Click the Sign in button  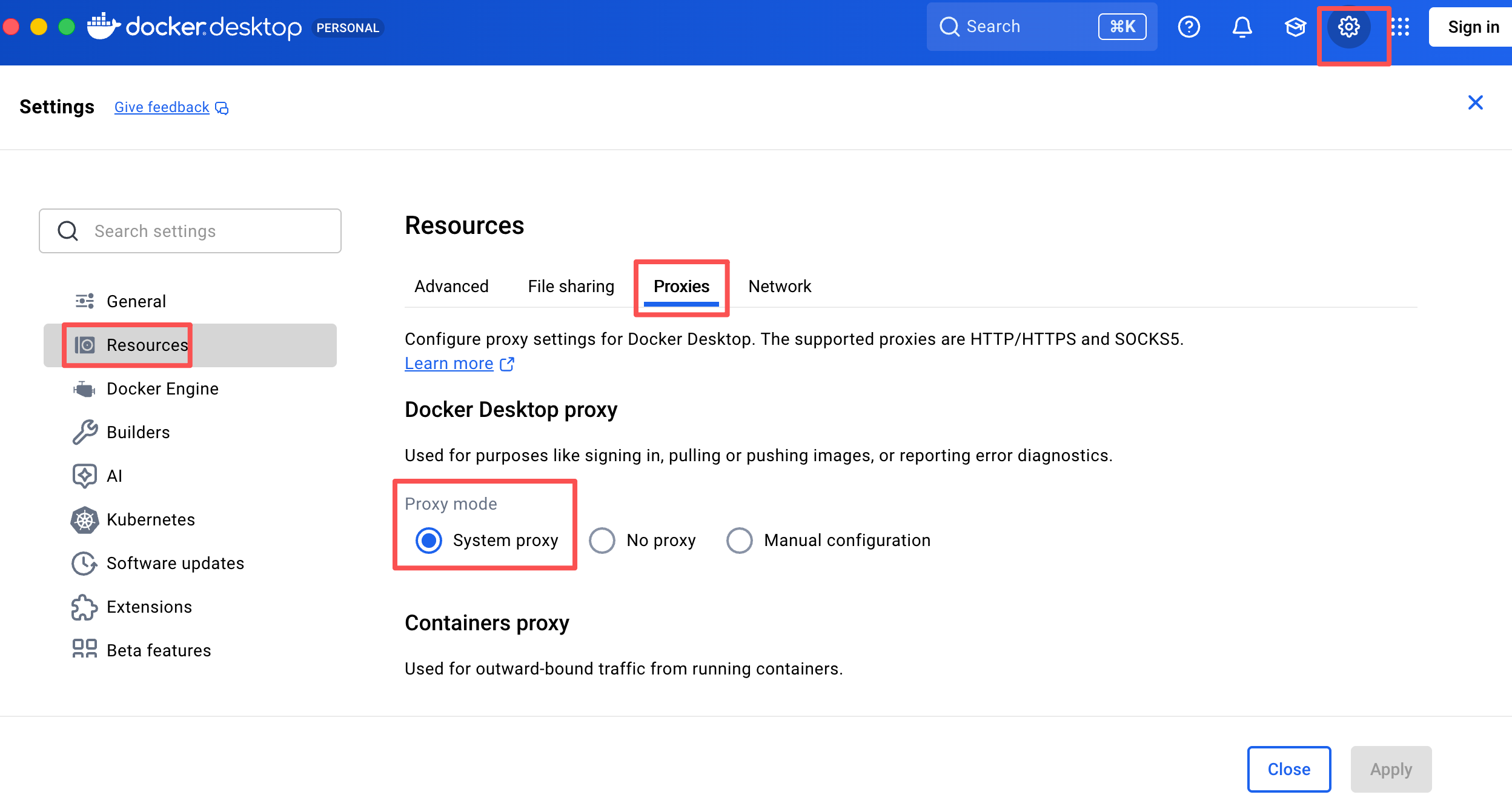(1473, 27)
